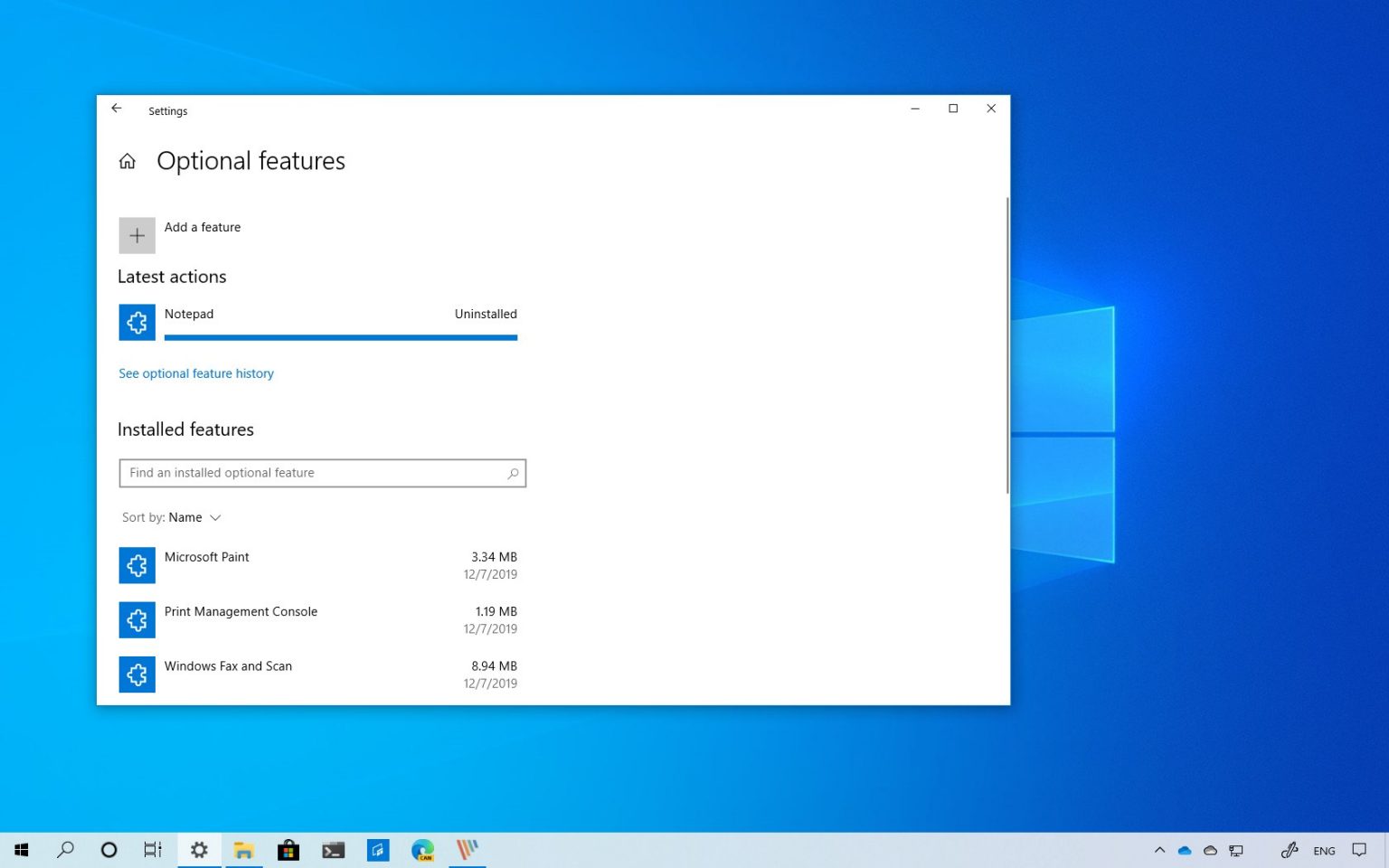Click the gray cloud tray icon

[1210, 850]
